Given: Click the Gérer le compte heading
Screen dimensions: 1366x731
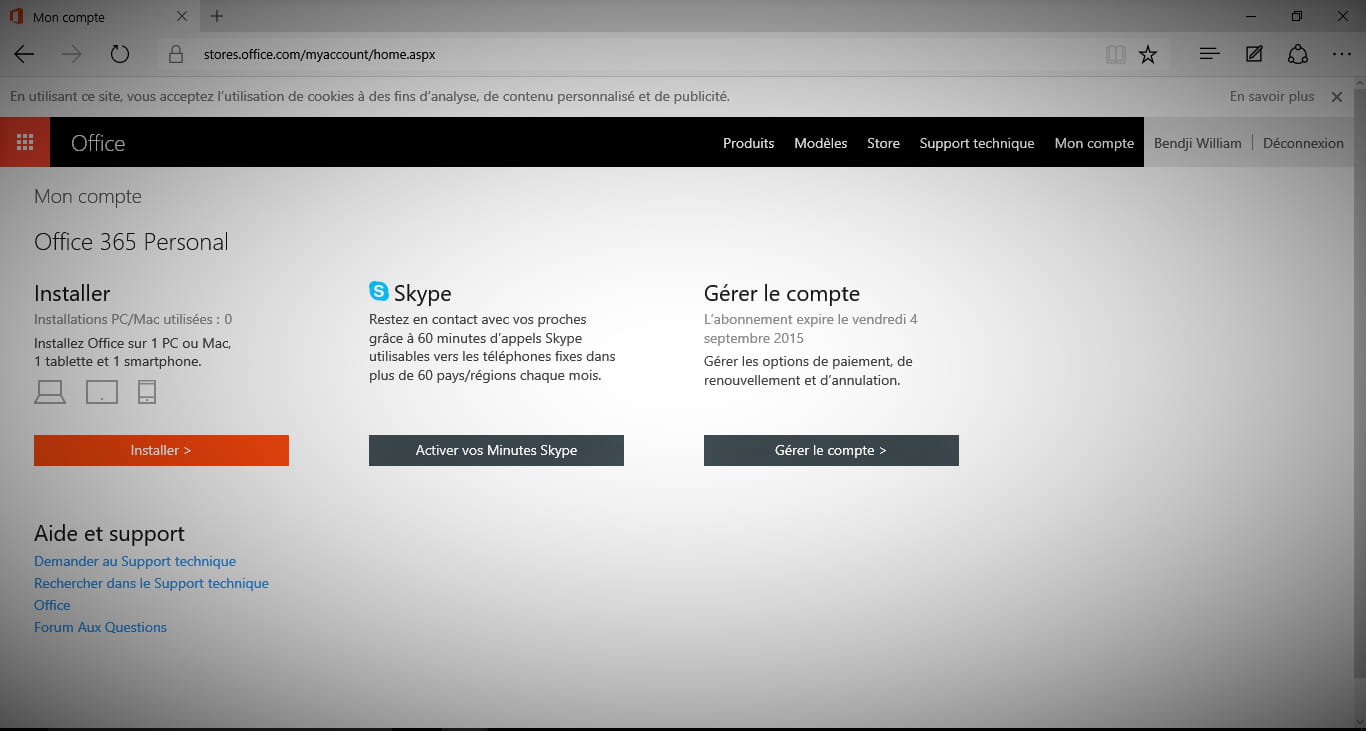Looking at the screenshot, I should click(x=782, y=293).
